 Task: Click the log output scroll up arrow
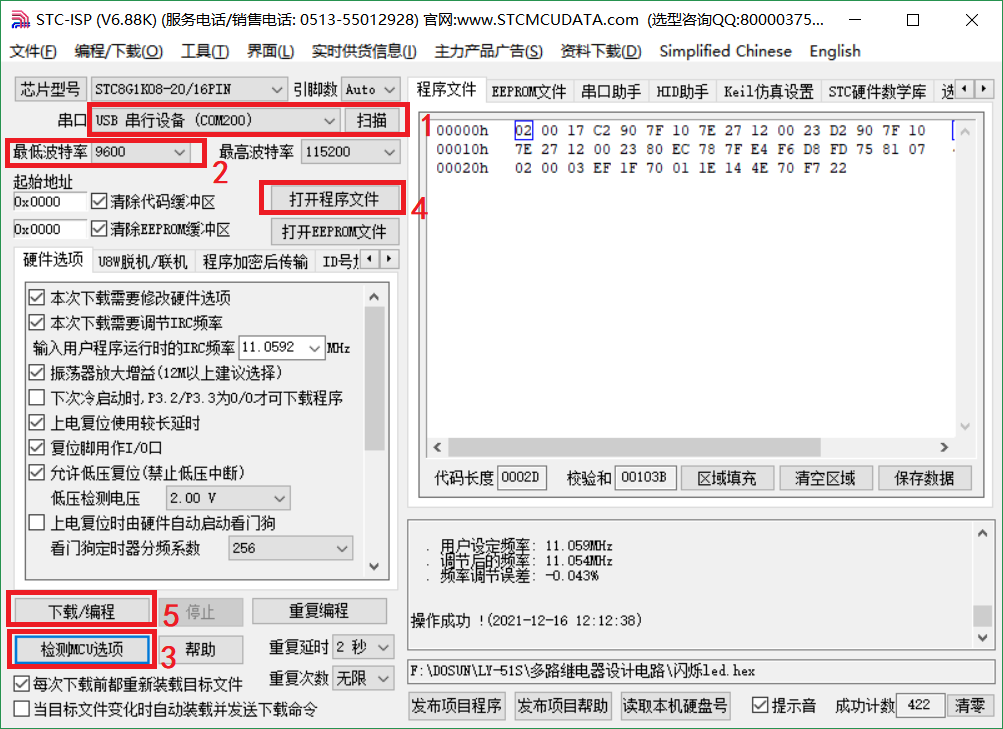point(983,533)
